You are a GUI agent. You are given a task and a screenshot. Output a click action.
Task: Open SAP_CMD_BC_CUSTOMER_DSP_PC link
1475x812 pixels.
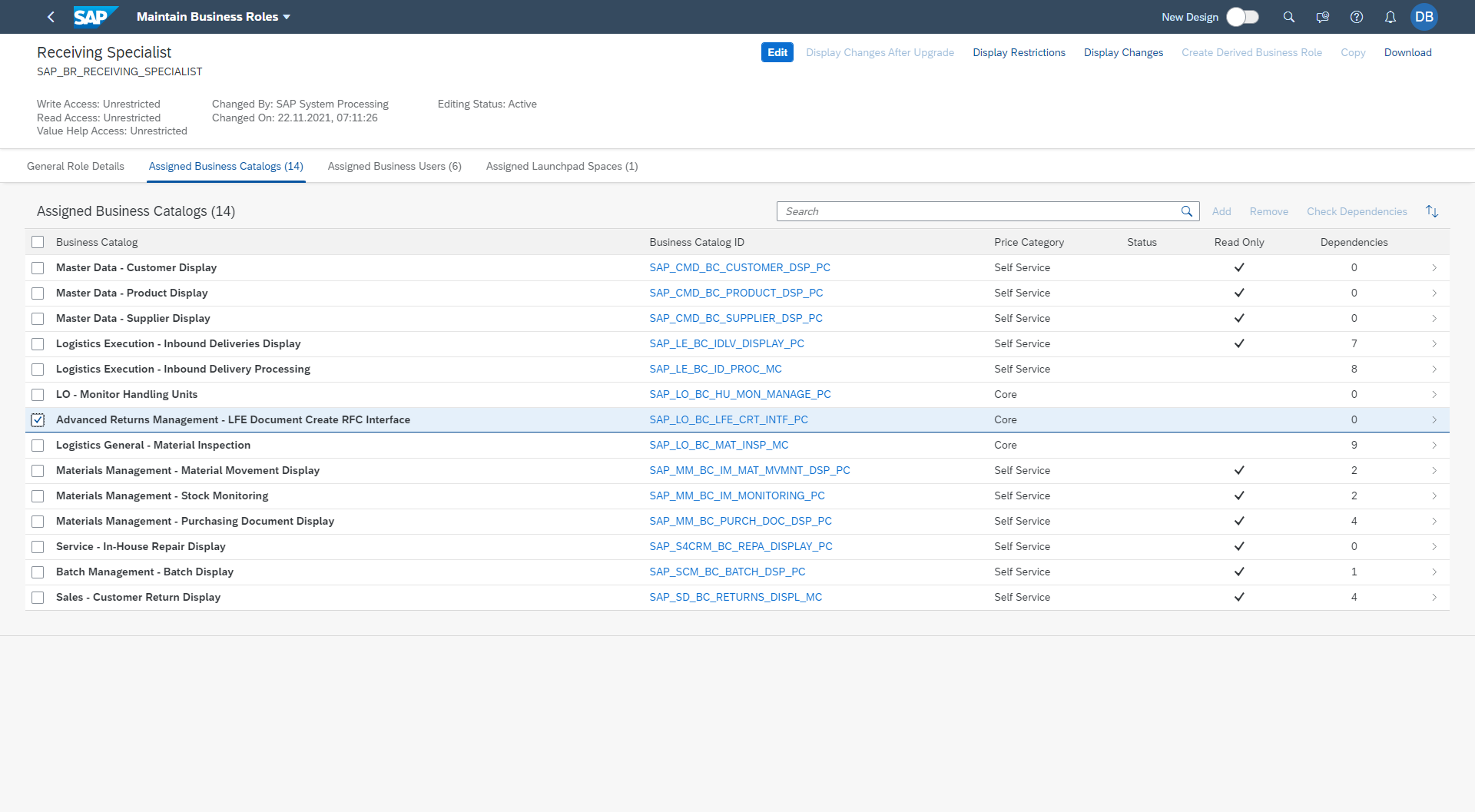[740, 267]
